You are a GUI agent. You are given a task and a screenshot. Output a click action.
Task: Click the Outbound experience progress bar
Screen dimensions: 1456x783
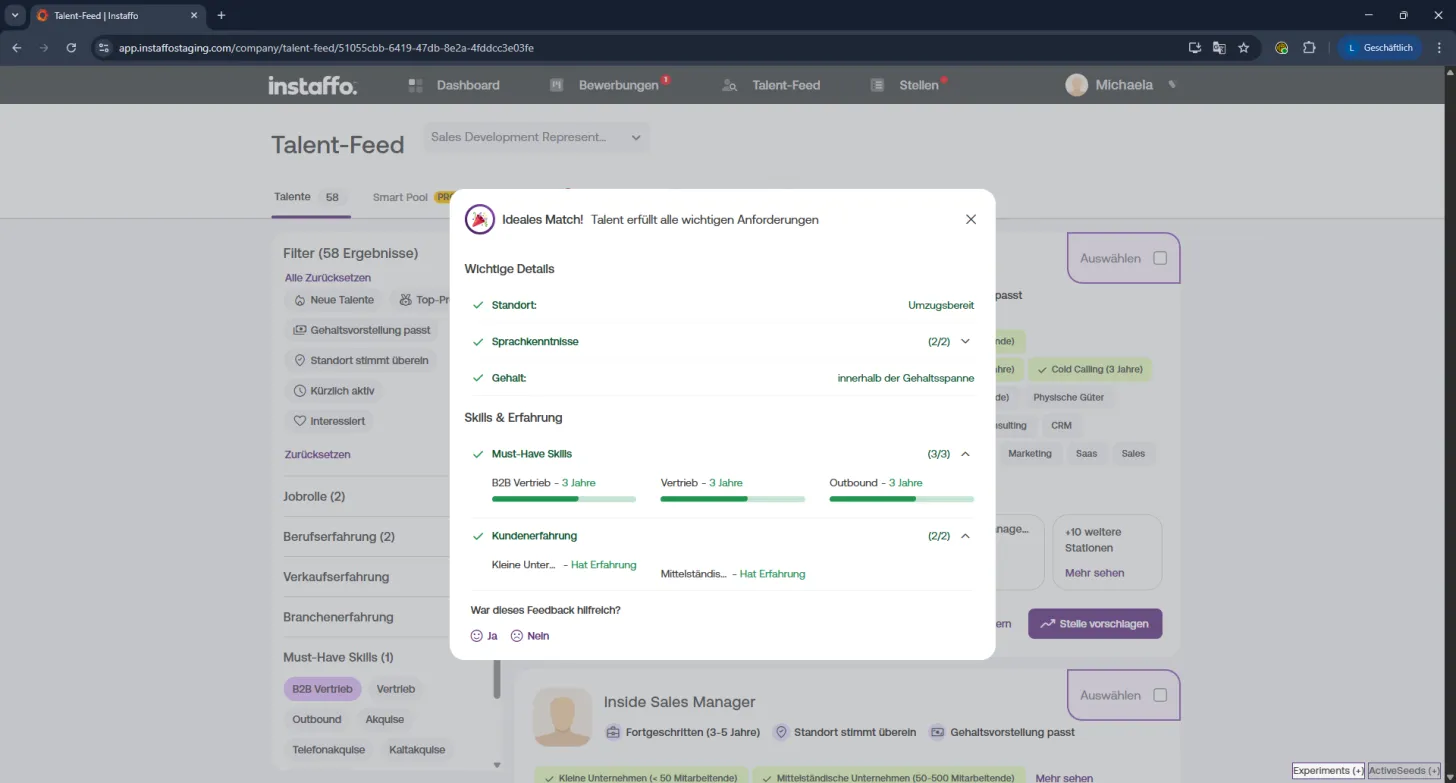coord(902,499)
